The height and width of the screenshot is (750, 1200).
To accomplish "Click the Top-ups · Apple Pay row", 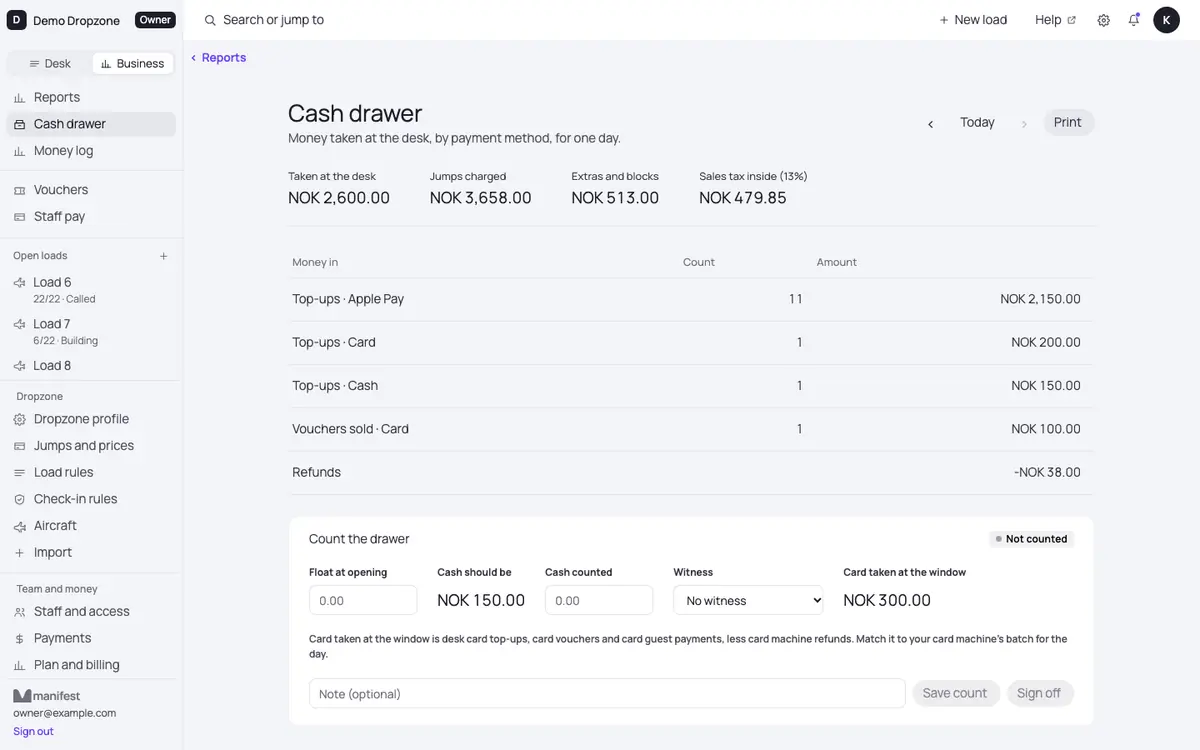I will 691,299.
